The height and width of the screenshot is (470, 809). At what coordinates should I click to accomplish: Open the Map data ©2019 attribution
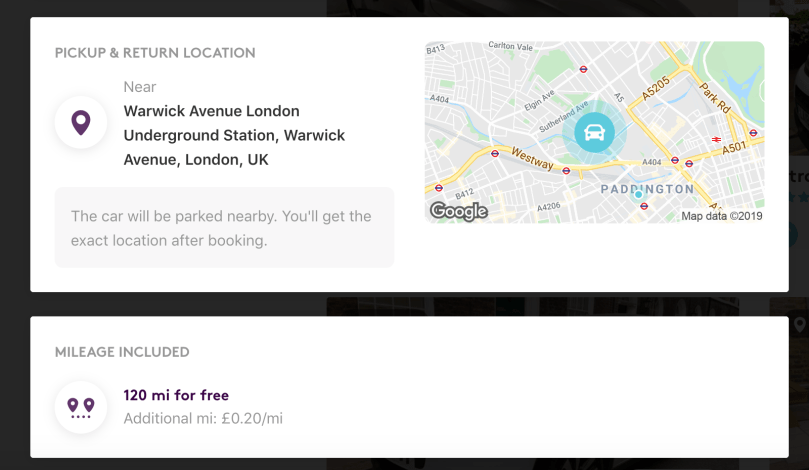tap(721, 215)
